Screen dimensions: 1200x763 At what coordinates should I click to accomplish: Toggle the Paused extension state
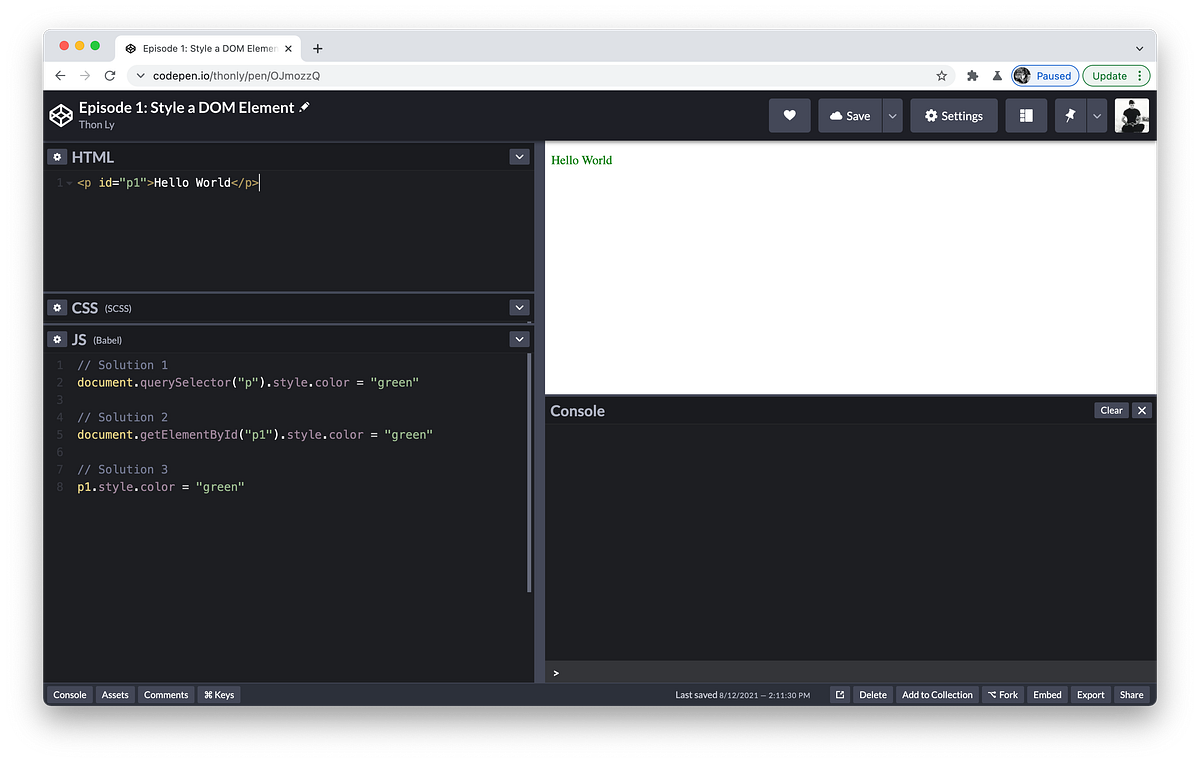(x=1045, y=75)
